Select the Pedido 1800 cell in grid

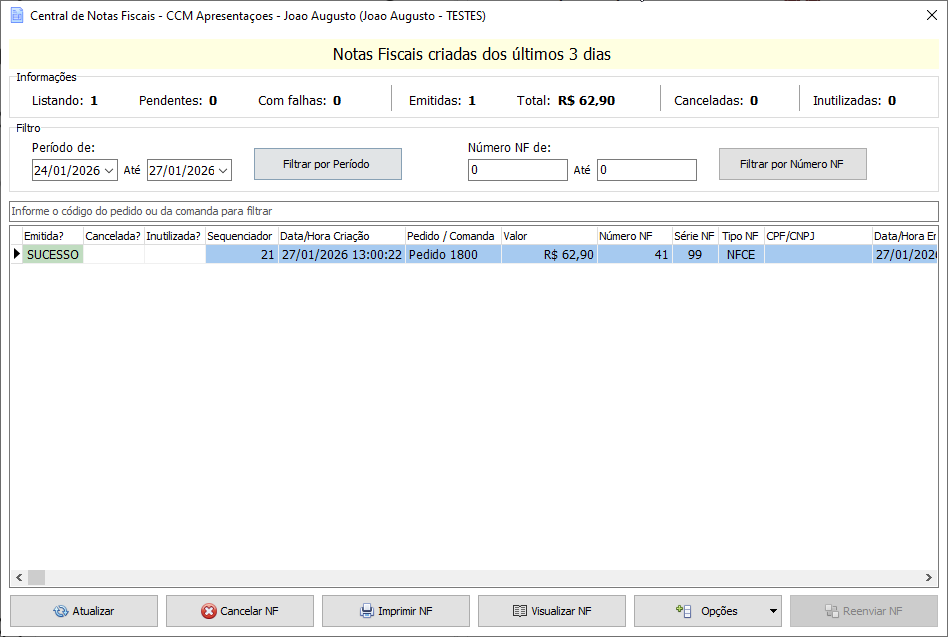click(x=452, y=255)
